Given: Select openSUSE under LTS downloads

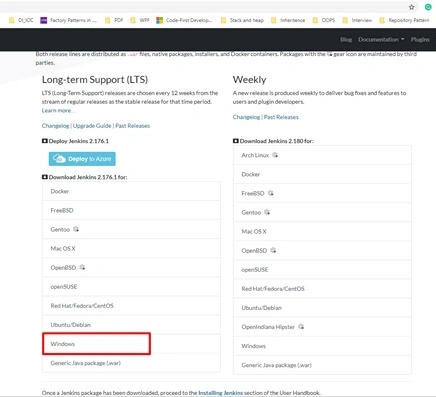Looking at the screenshot, I should click(x=131, y=287).
